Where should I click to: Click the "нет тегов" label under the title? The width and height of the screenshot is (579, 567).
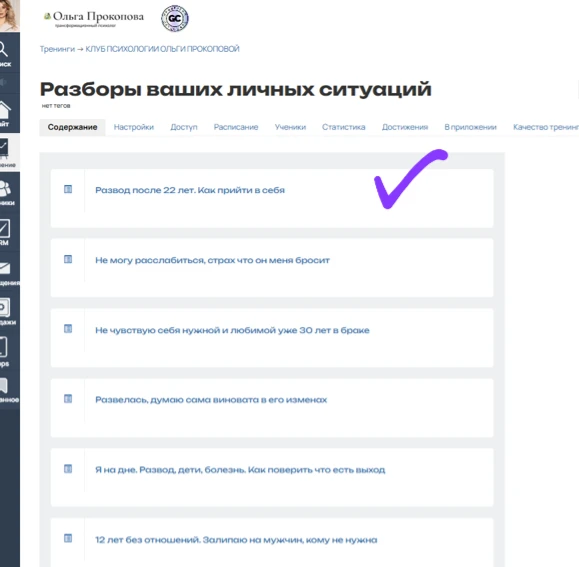pyautogui.click(x=56, y=106)
